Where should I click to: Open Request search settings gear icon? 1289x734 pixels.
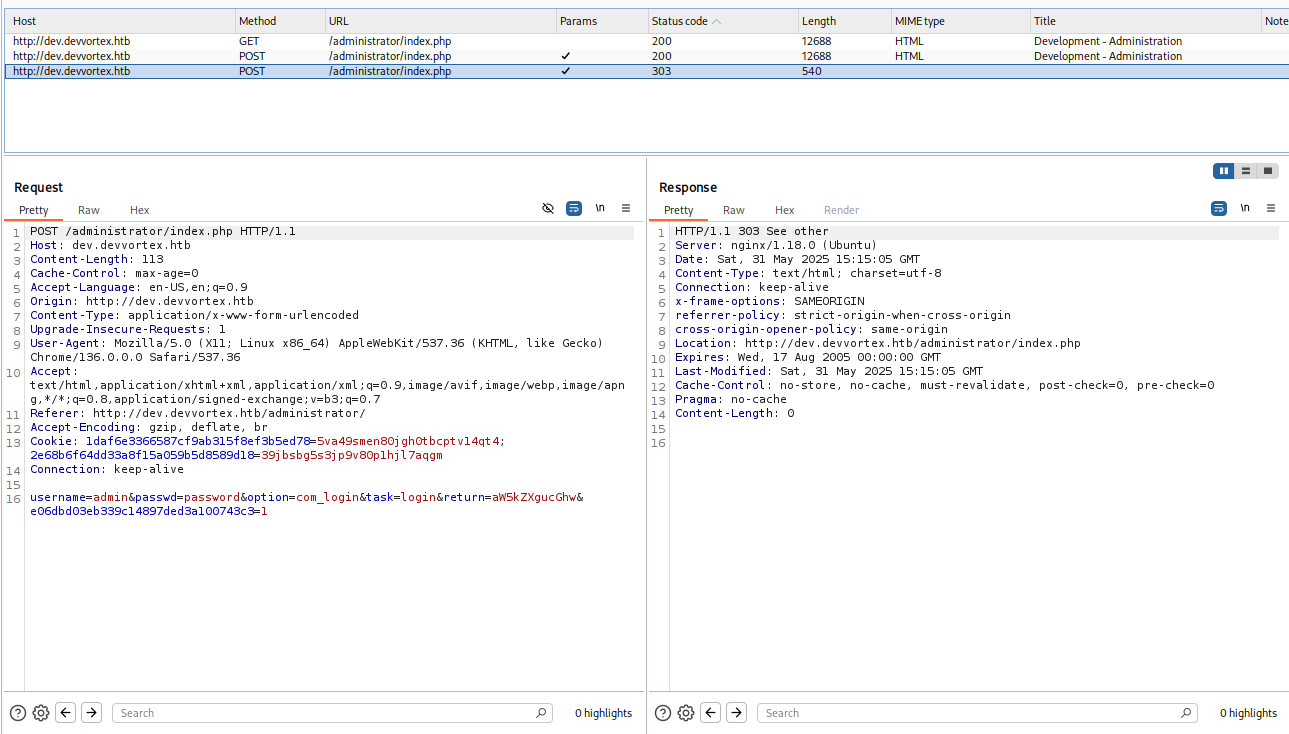(41, 713)
